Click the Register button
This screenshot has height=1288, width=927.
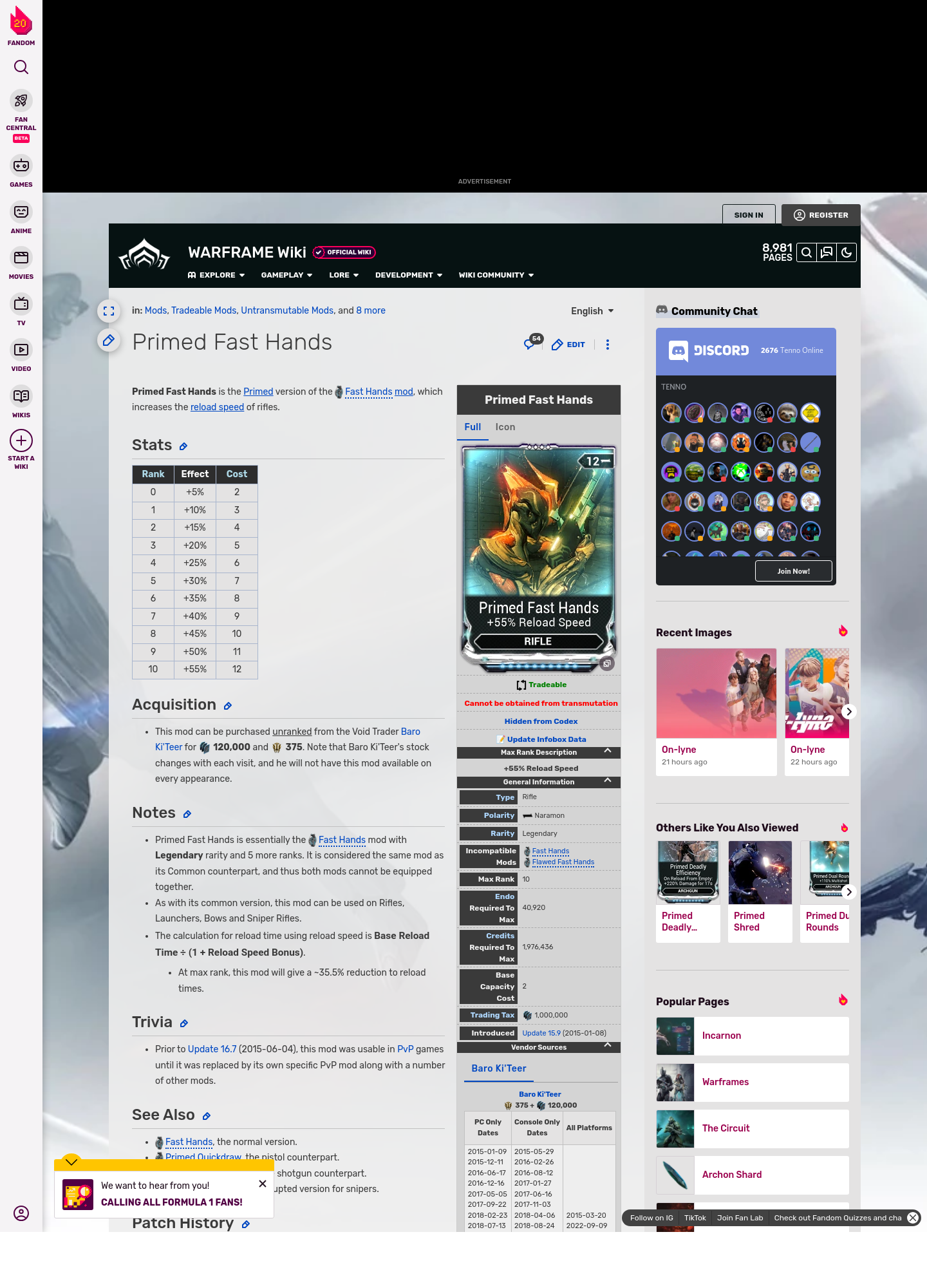coord(821,215)
